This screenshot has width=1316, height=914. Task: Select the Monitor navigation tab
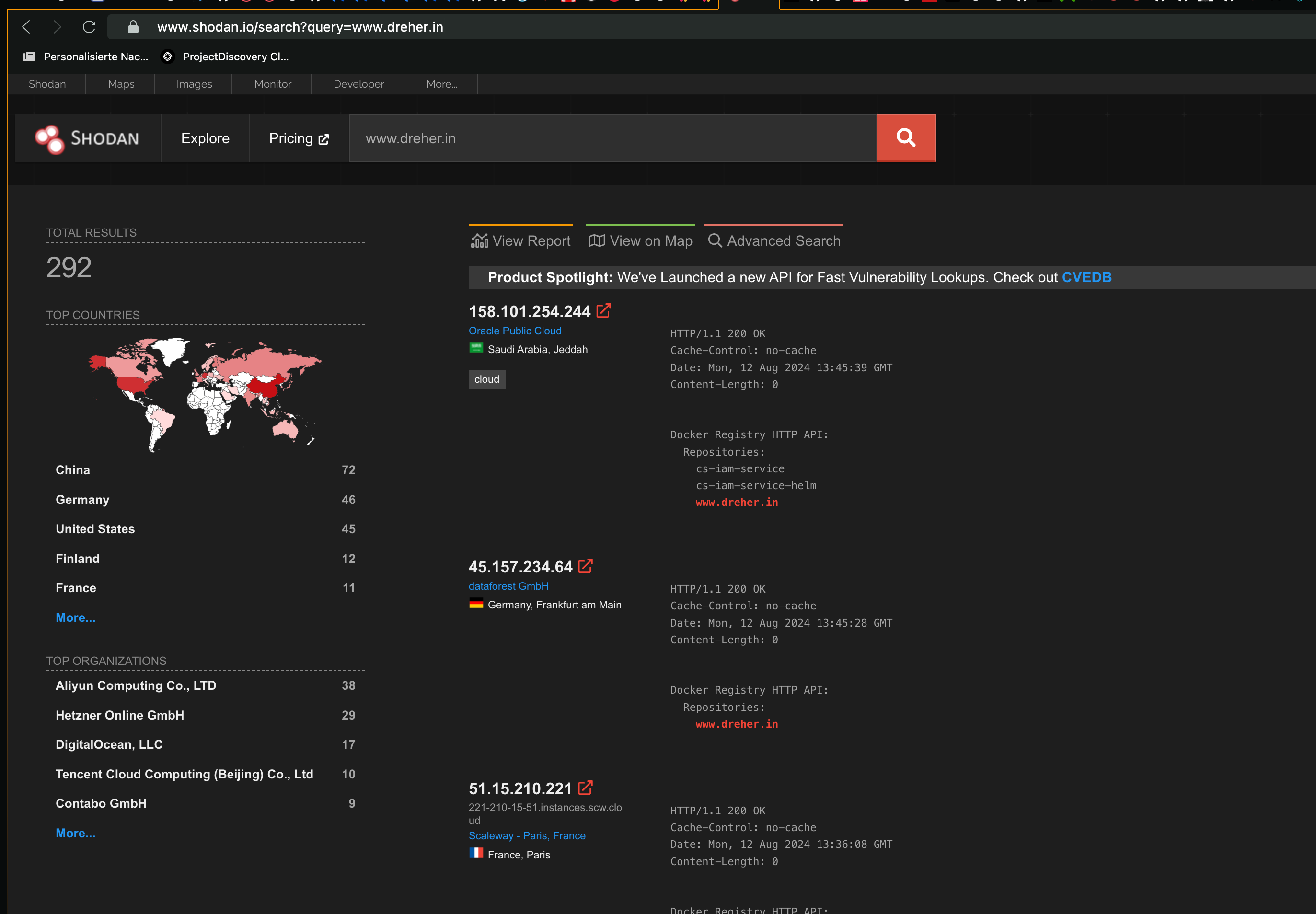pos(273,84)
